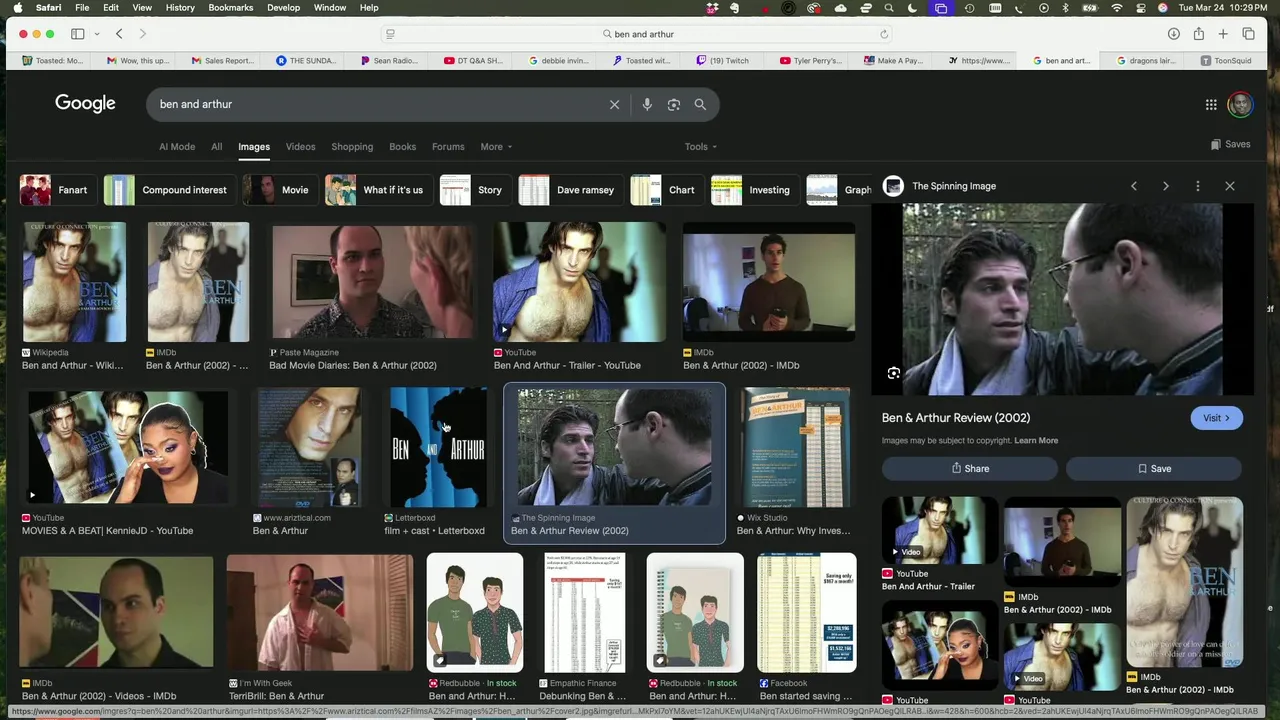Open Safari downloads

(x=1174, y=34)
